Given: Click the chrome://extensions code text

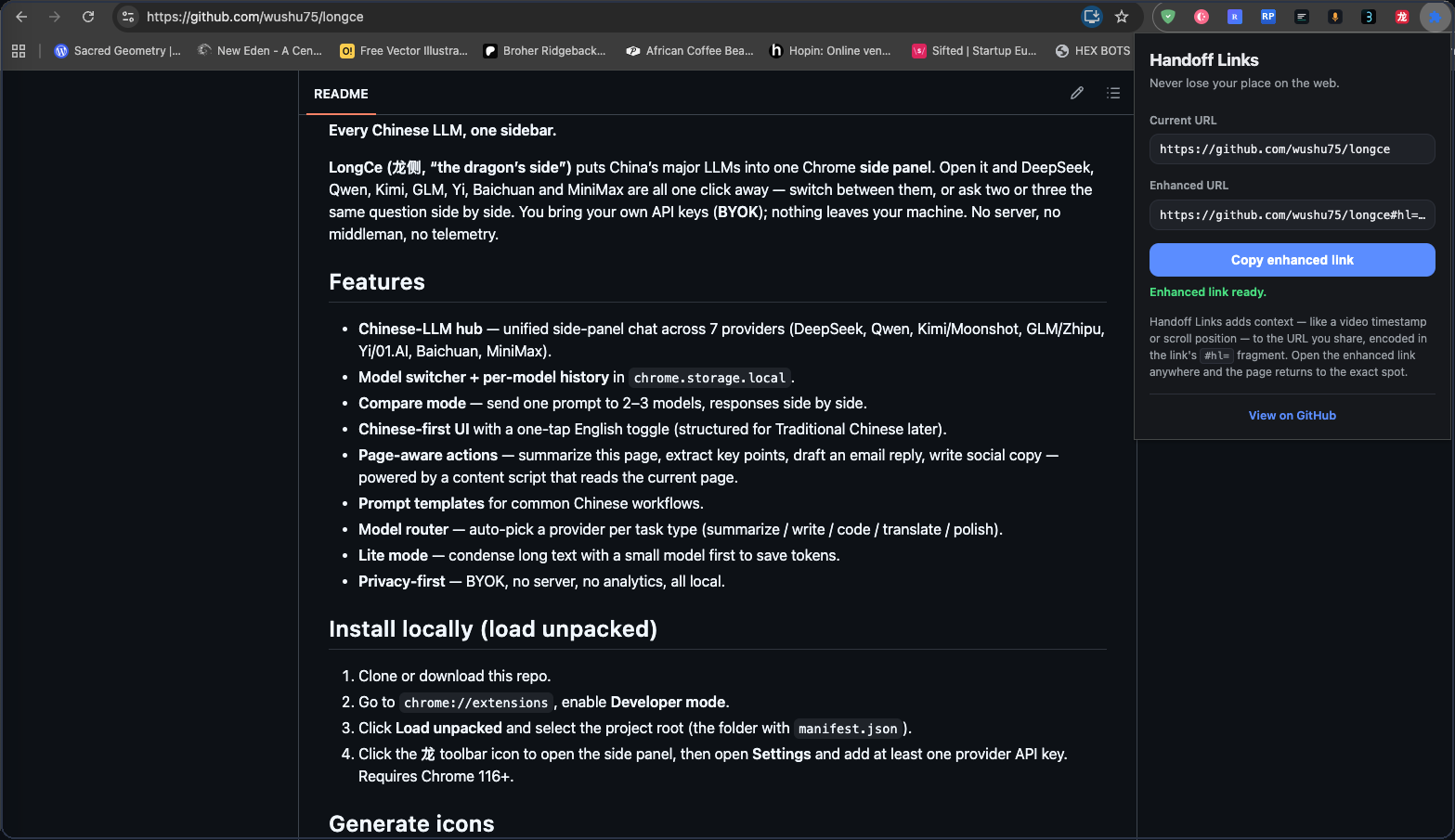Looking at the screenshot, I should 476,703.
